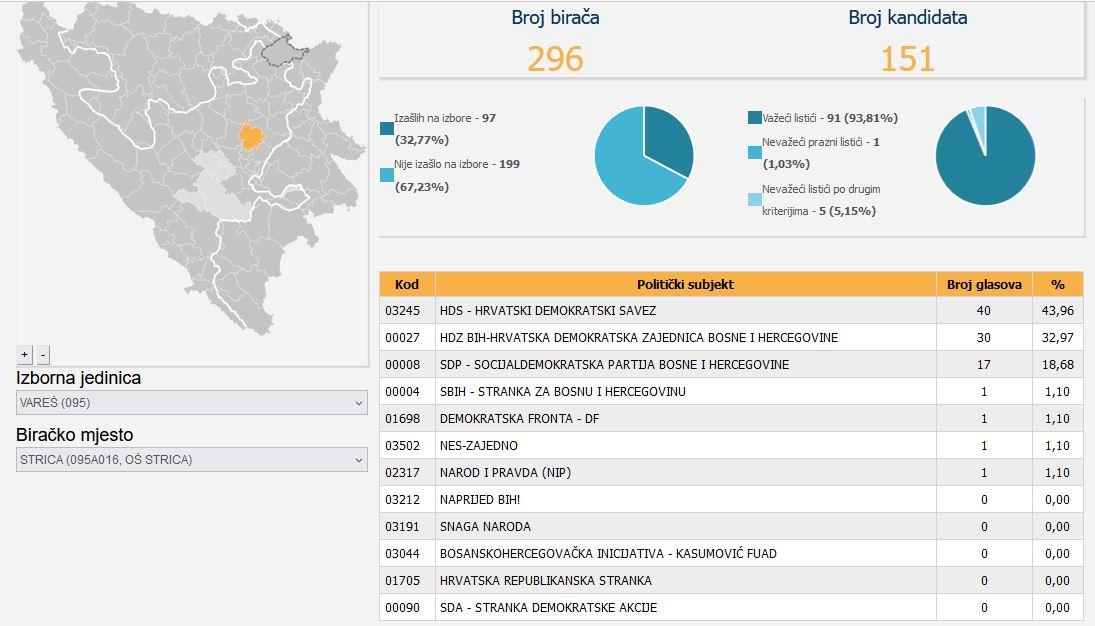Viewport: 1095px width, 626px height.
Task: Select the HRVATSKA REPUBLIKANSKA STRANKA row
Action: tap(731, 581)
